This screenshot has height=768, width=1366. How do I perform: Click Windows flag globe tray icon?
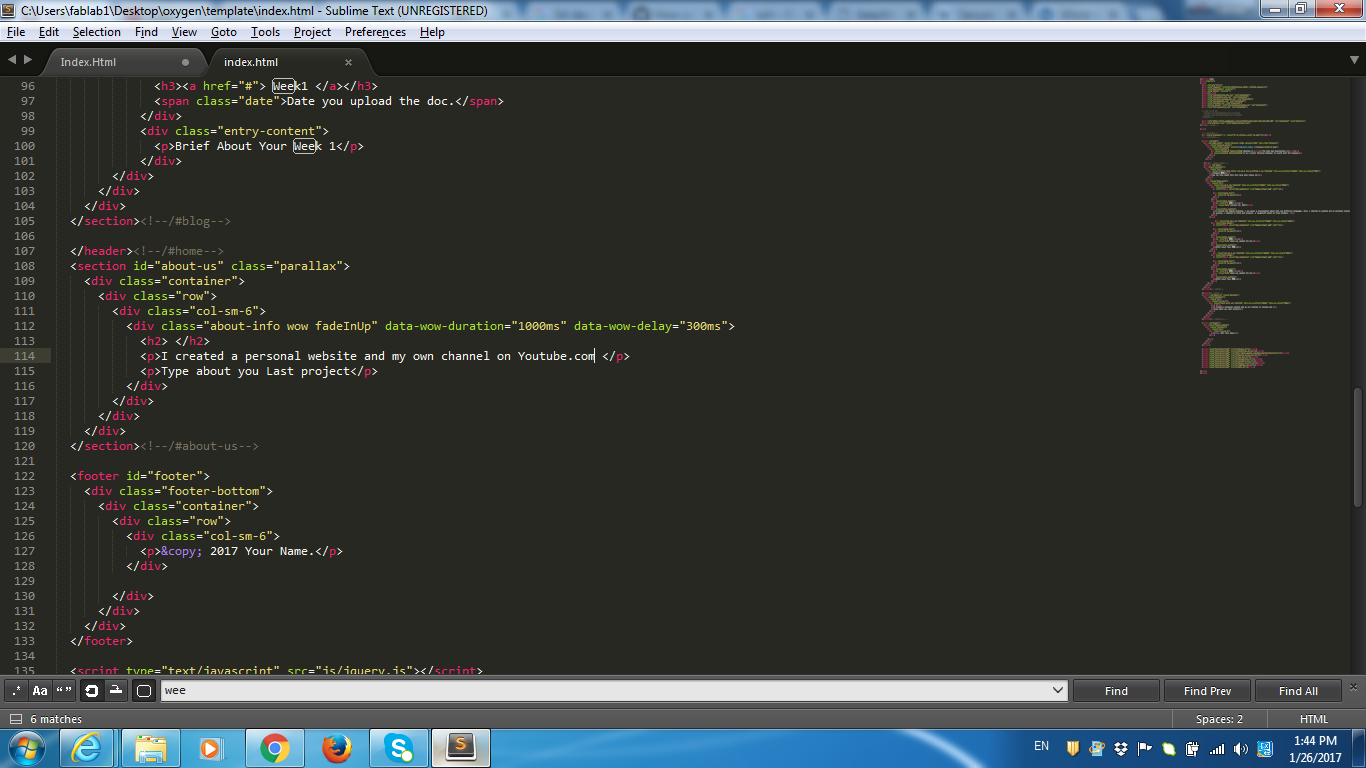click(x=1097, y=748)
